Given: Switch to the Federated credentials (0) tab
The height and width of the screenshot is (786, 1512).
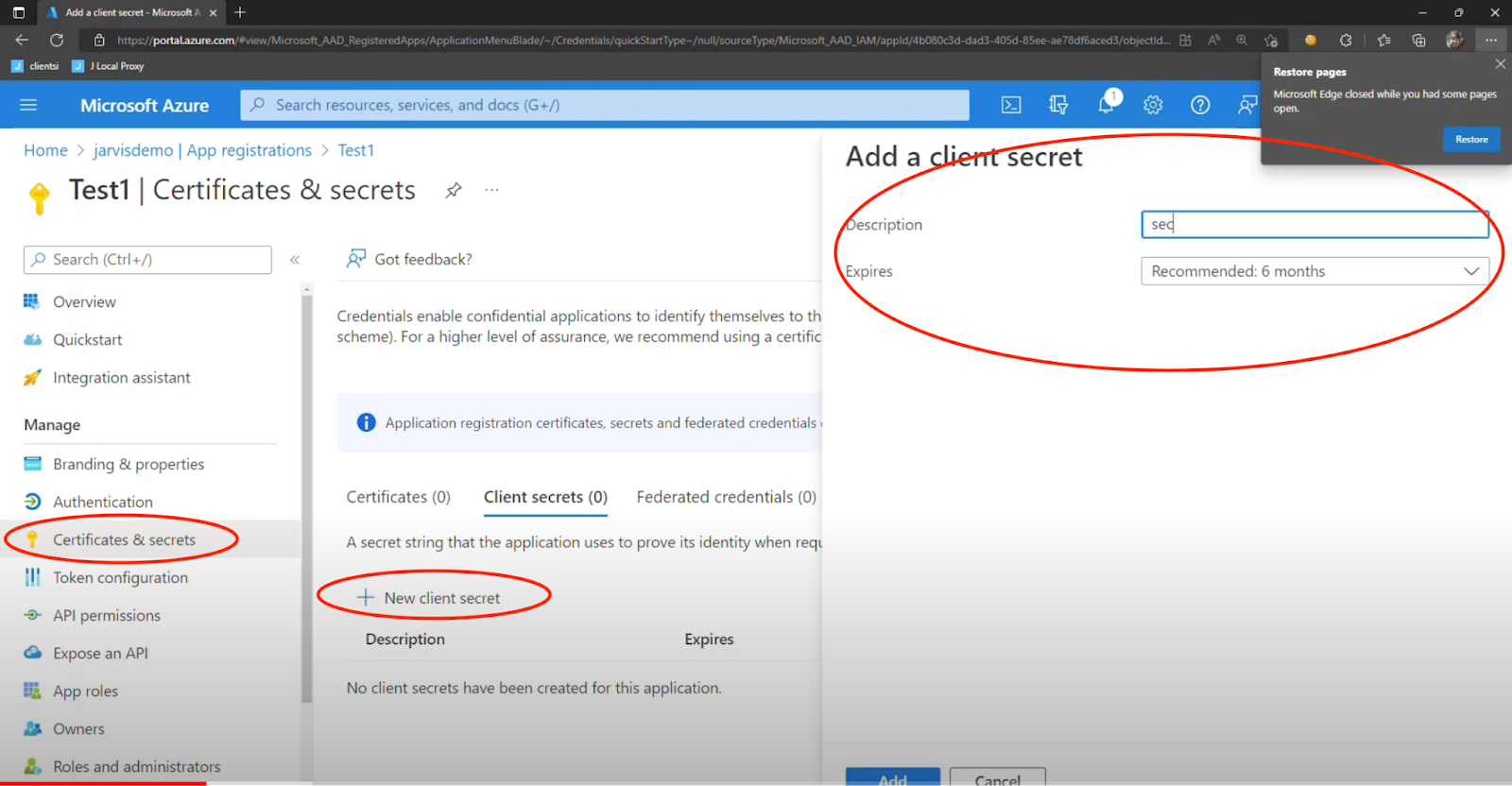Looking at the screenshot, I should click(727, 497).
